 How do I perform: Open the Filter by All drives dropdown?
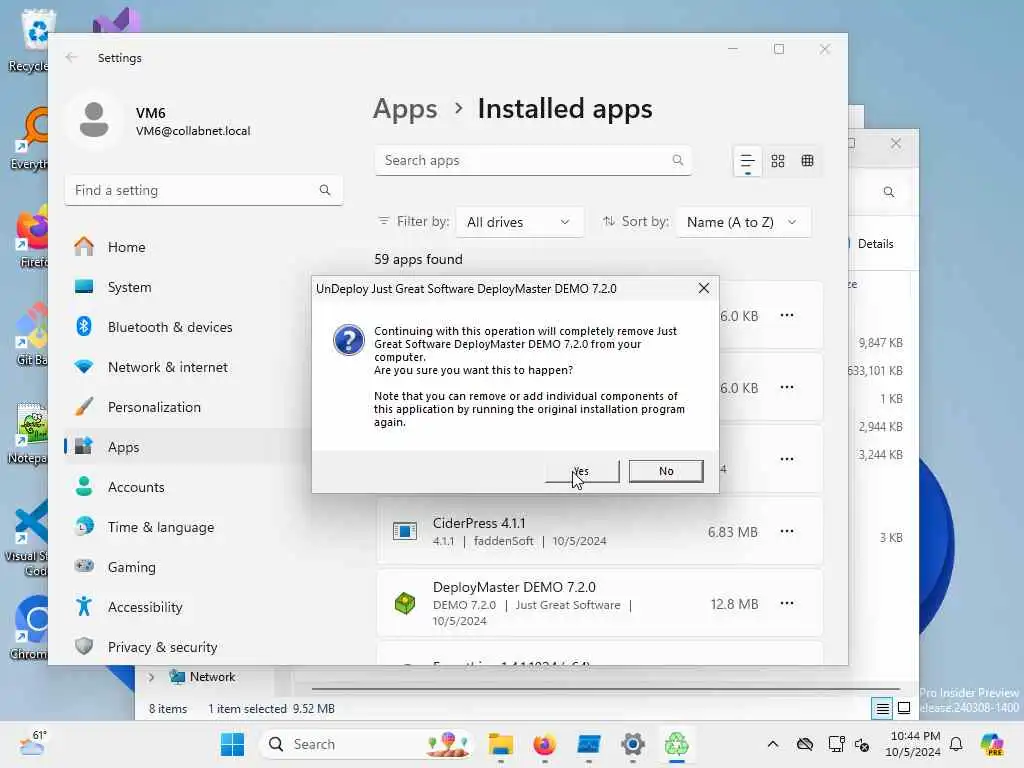[519, 222]
